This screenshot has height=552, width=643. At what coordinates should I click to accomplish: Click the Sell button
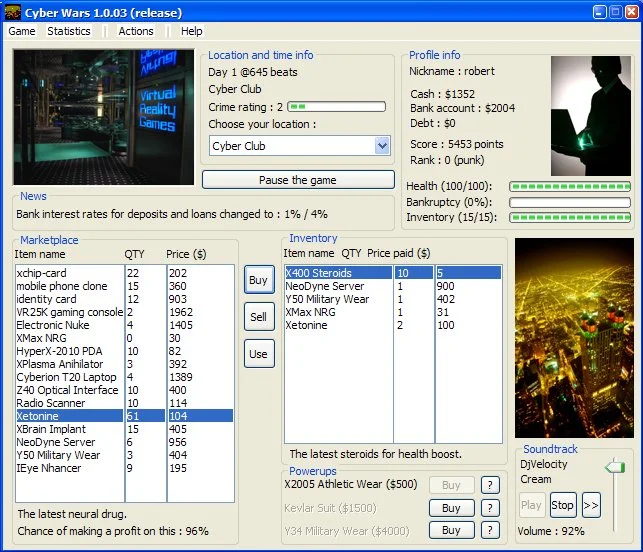pyautogui.click(x=259, y=317)
